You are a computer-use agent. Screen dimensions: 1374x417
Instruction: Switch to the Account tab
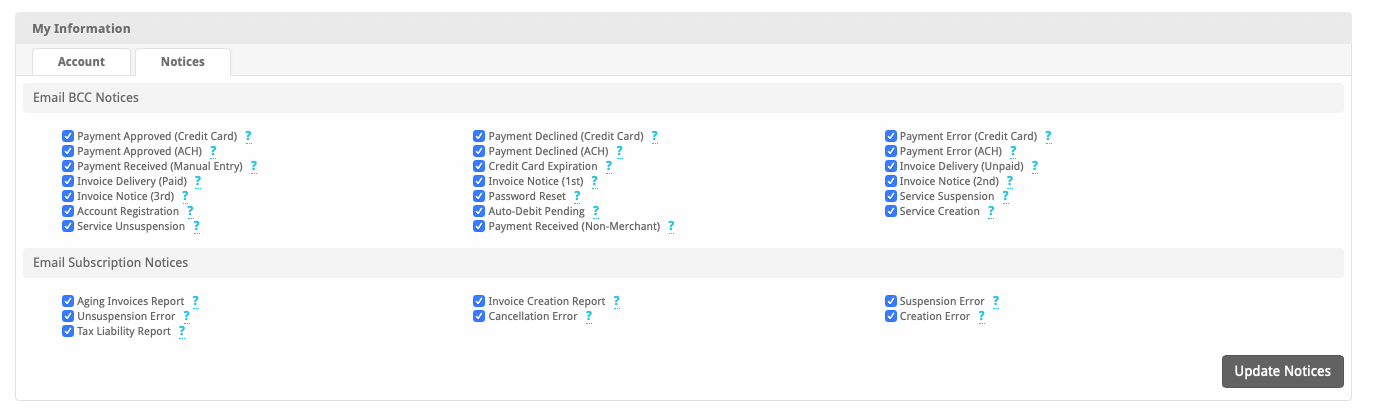pos(82,62)
